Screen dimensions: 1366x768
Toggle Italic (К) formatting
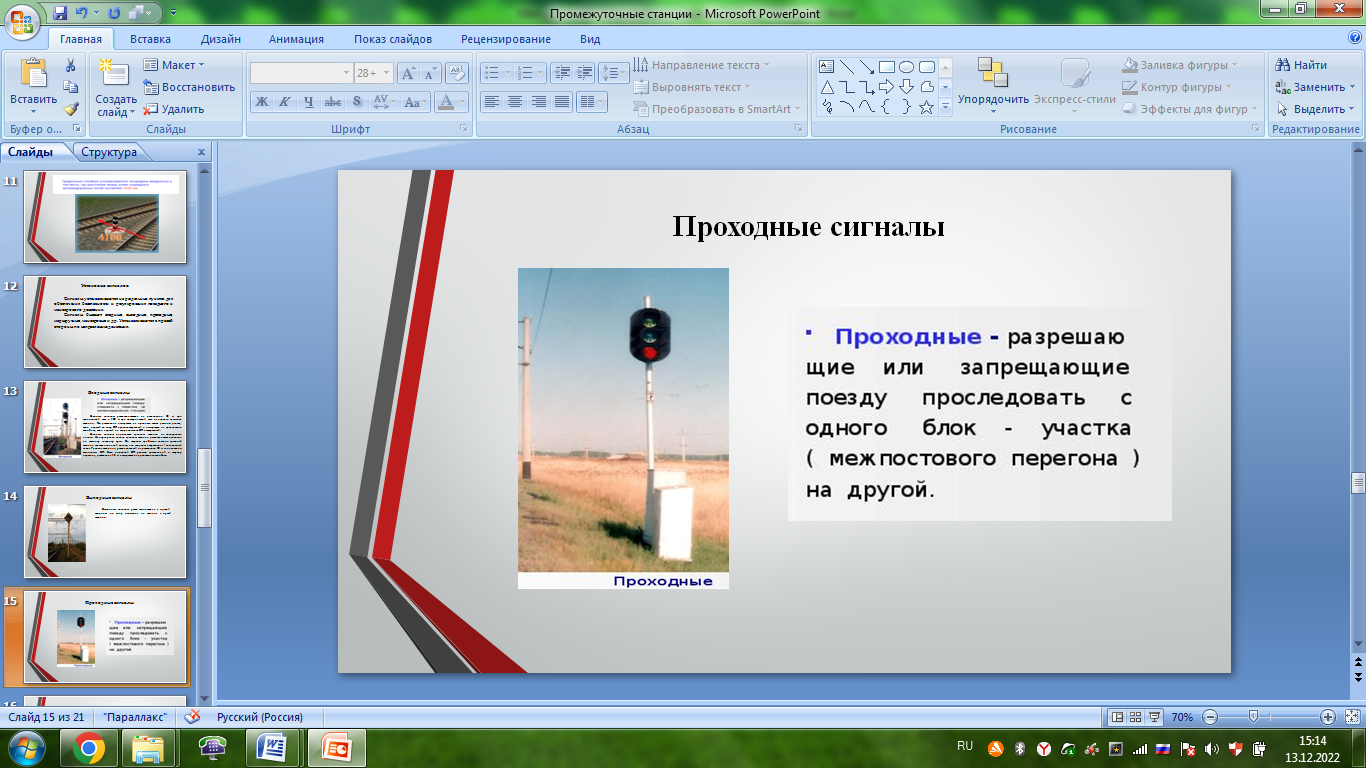tap(284, 102)
